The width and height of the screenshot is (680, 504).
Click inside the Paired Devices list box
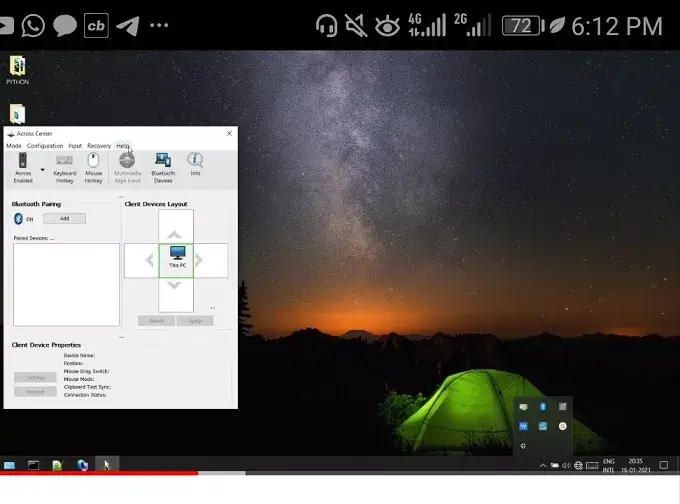pos(66,285)
